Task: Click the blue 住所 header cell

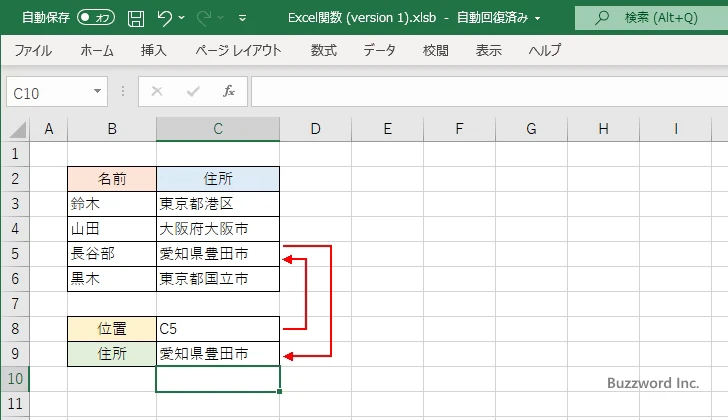Action: pos(218,179)
